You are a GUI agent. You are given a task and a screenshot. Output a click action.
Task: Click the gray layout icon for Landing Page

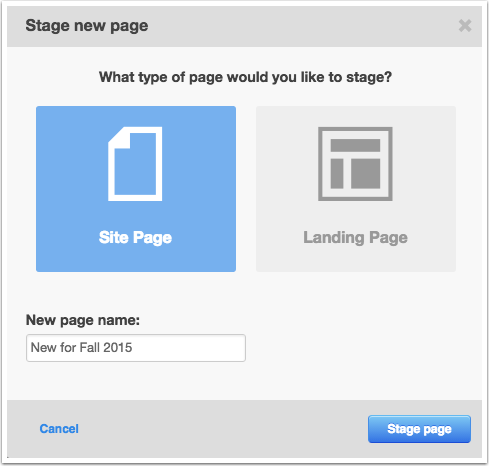(x=355, y=164)
